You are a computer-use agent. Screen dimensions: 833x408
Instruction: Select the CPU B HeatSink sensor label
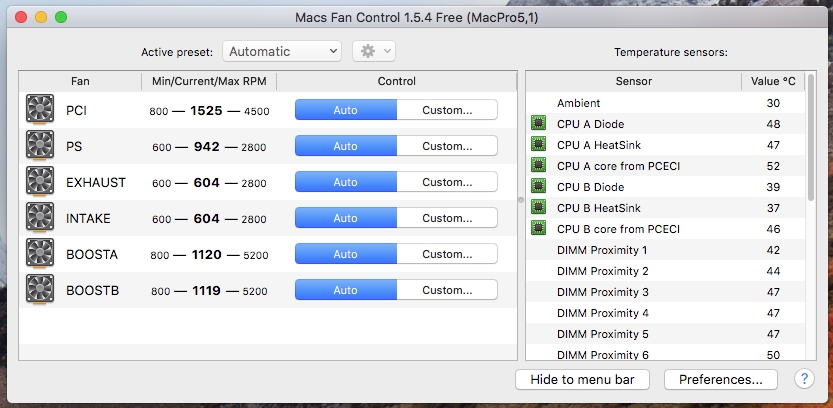coord(599,208)
